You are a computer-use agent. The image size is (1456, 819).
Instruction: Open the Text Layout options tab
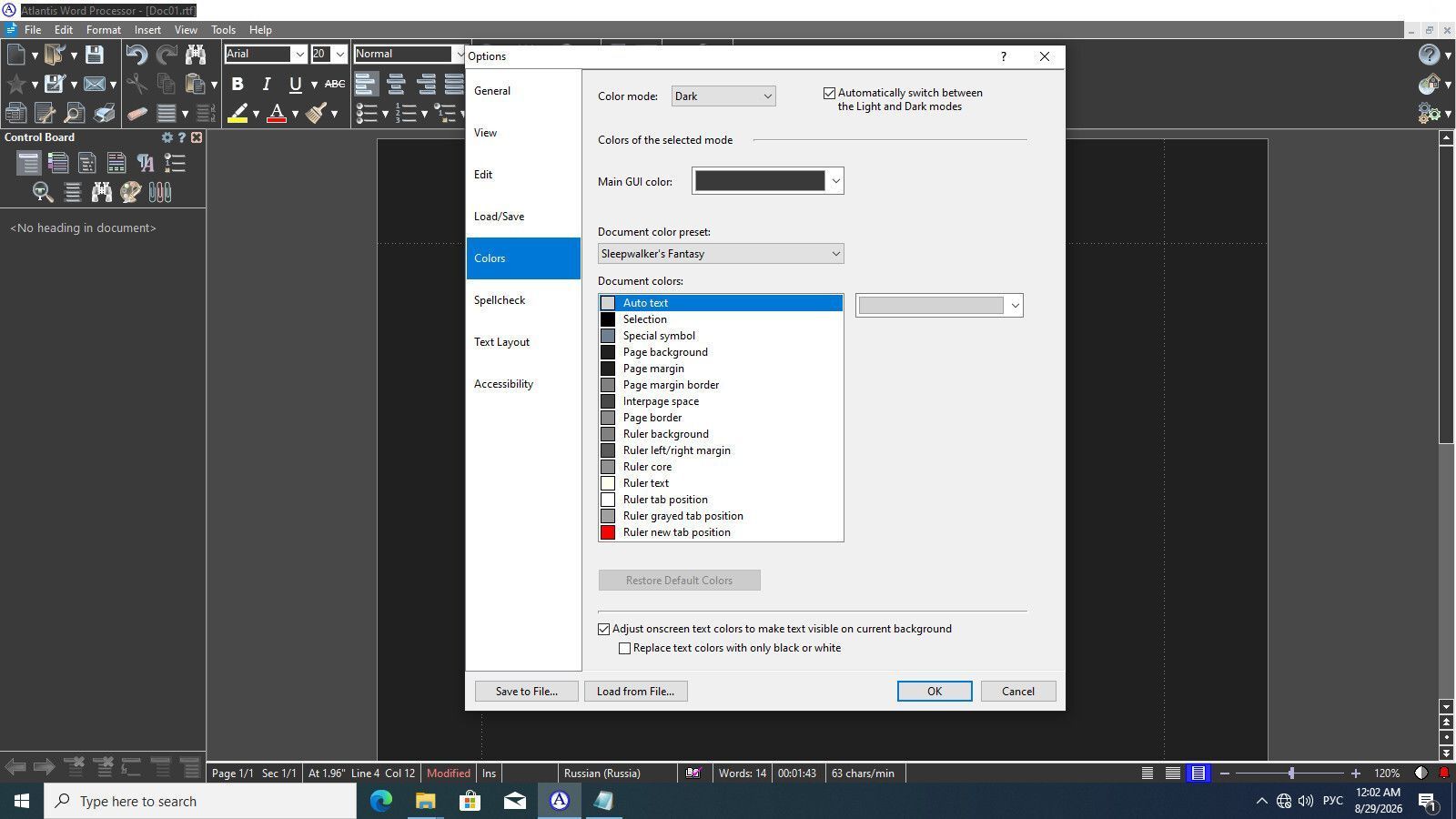[x=501, y=342]
